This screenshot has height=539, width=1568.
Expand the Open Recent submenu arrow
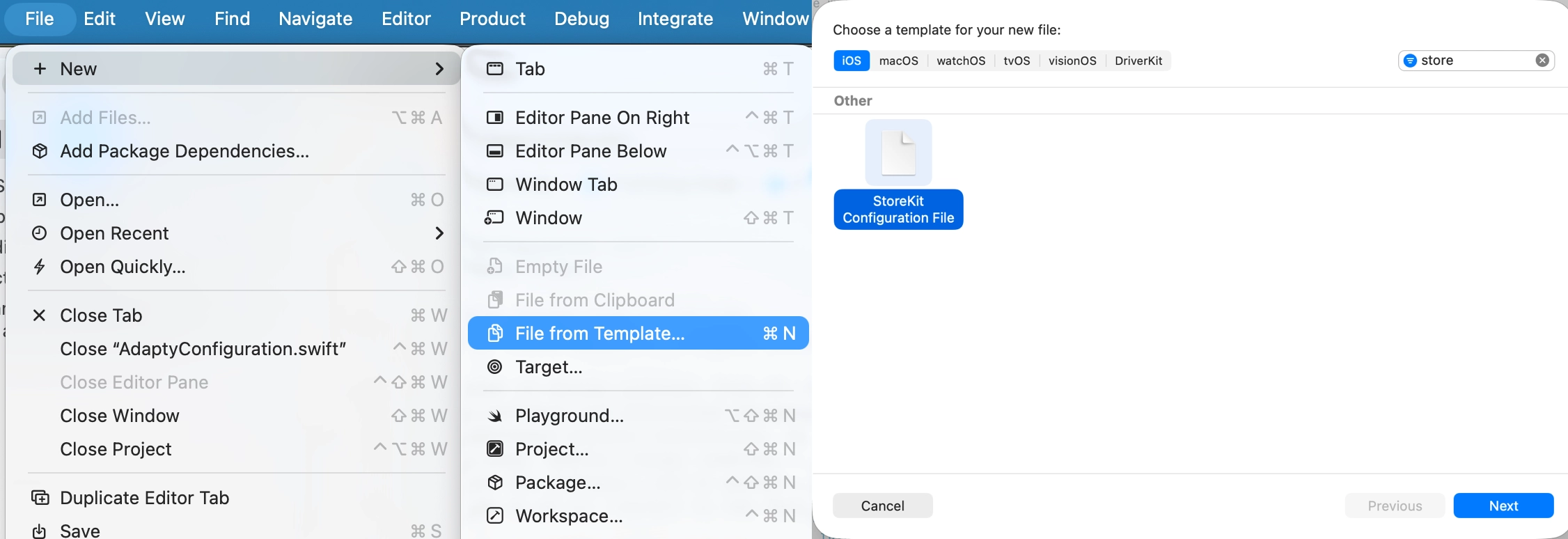coord(439,233)
